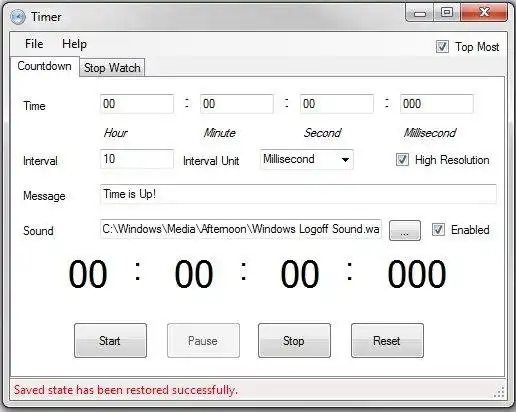Screen dimensions: 516x412
Task: Open the Help menu
Action: [74, 44]
